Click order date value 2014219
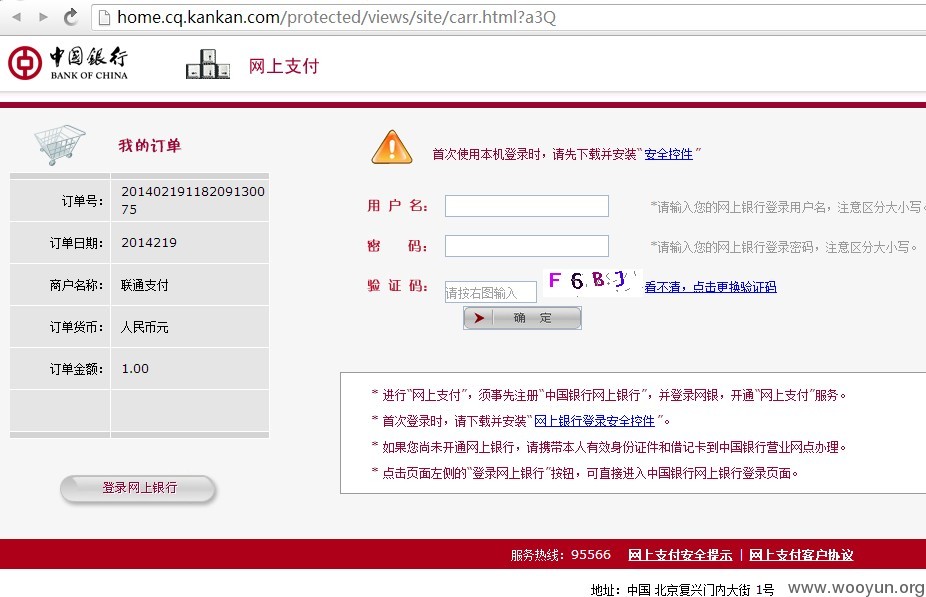Viewport: 926px width, 597px height. pyautogui.click(x=149, y=243)
